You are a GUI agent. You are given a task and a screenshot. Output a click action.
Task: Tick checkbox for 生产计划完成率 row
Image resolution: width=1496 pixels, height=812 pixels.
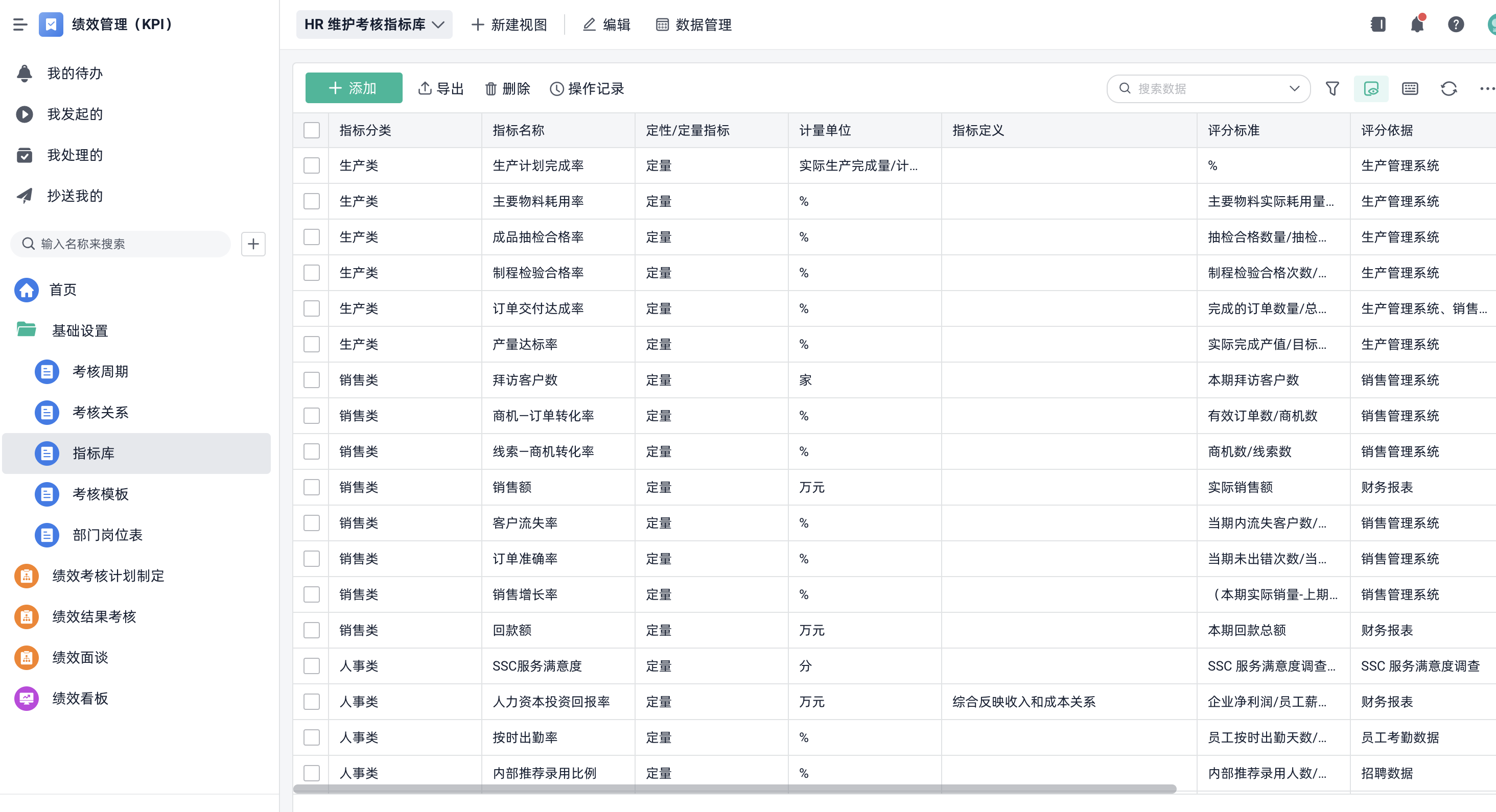(312, 165)
